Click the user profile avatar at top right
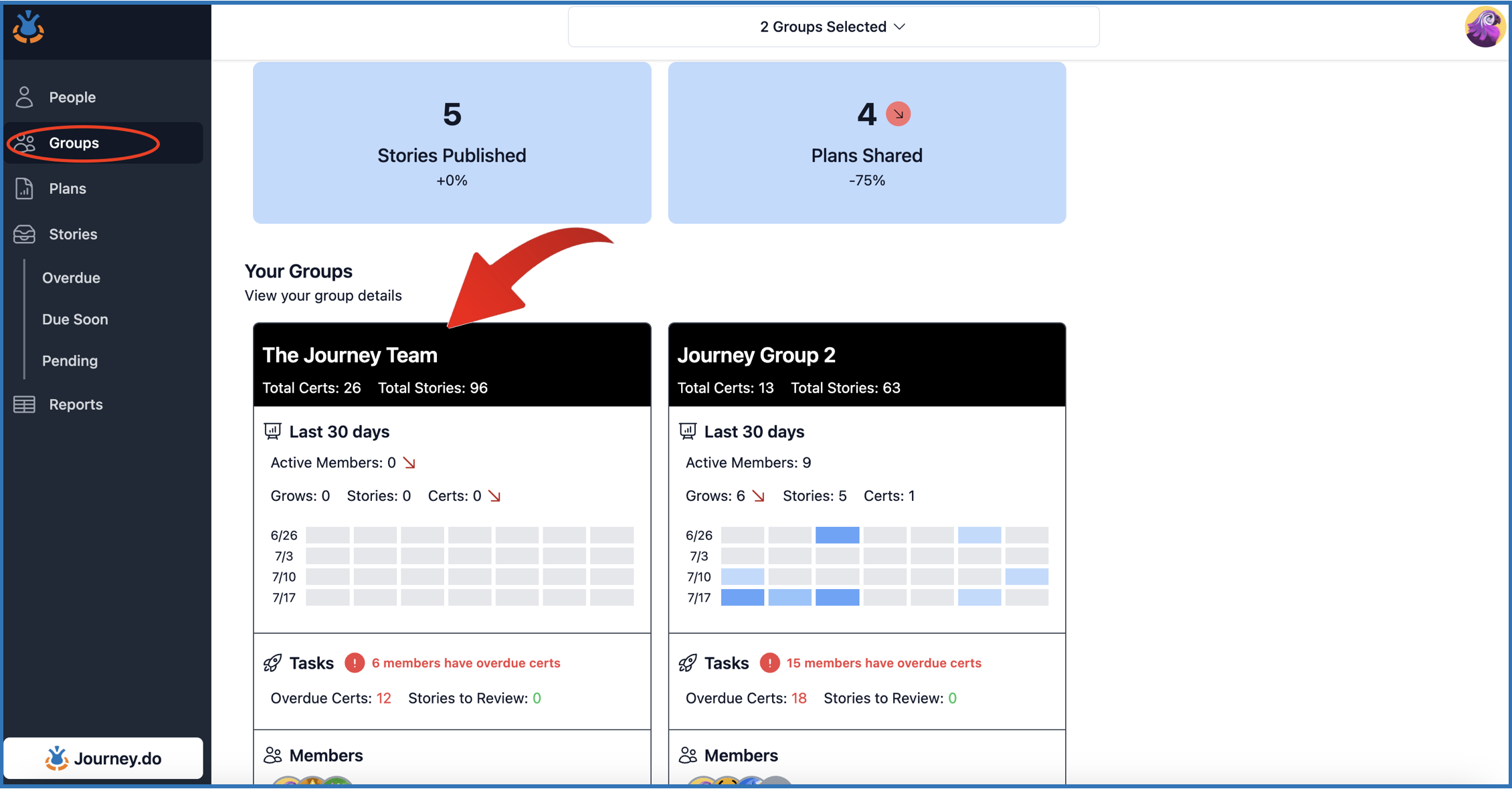Screen dimensions: 1512x789 click(1485, 27)
